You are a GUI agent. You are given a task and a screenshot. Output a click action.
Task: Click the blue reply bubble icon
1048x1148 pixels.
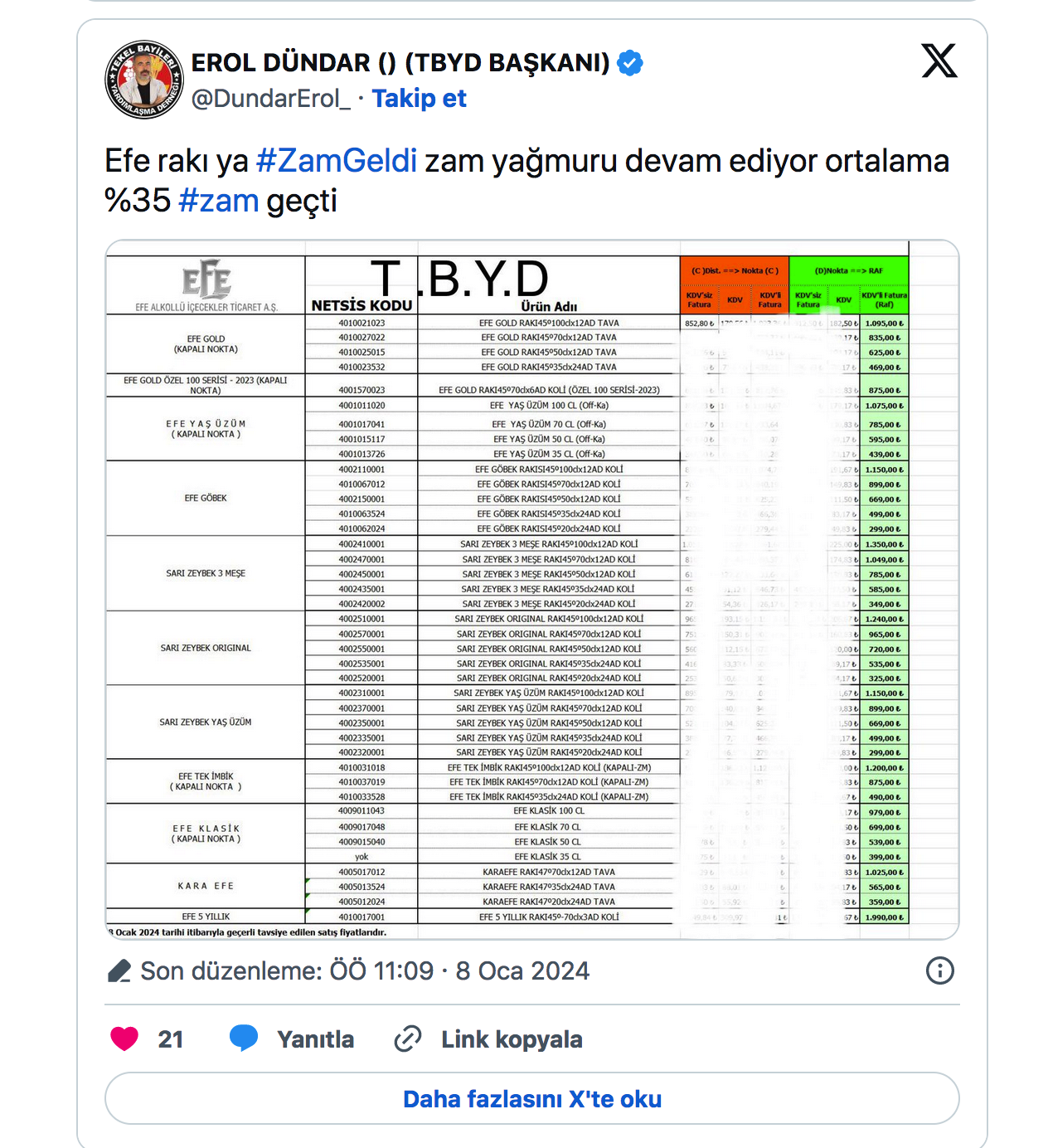pos(244,1039)
